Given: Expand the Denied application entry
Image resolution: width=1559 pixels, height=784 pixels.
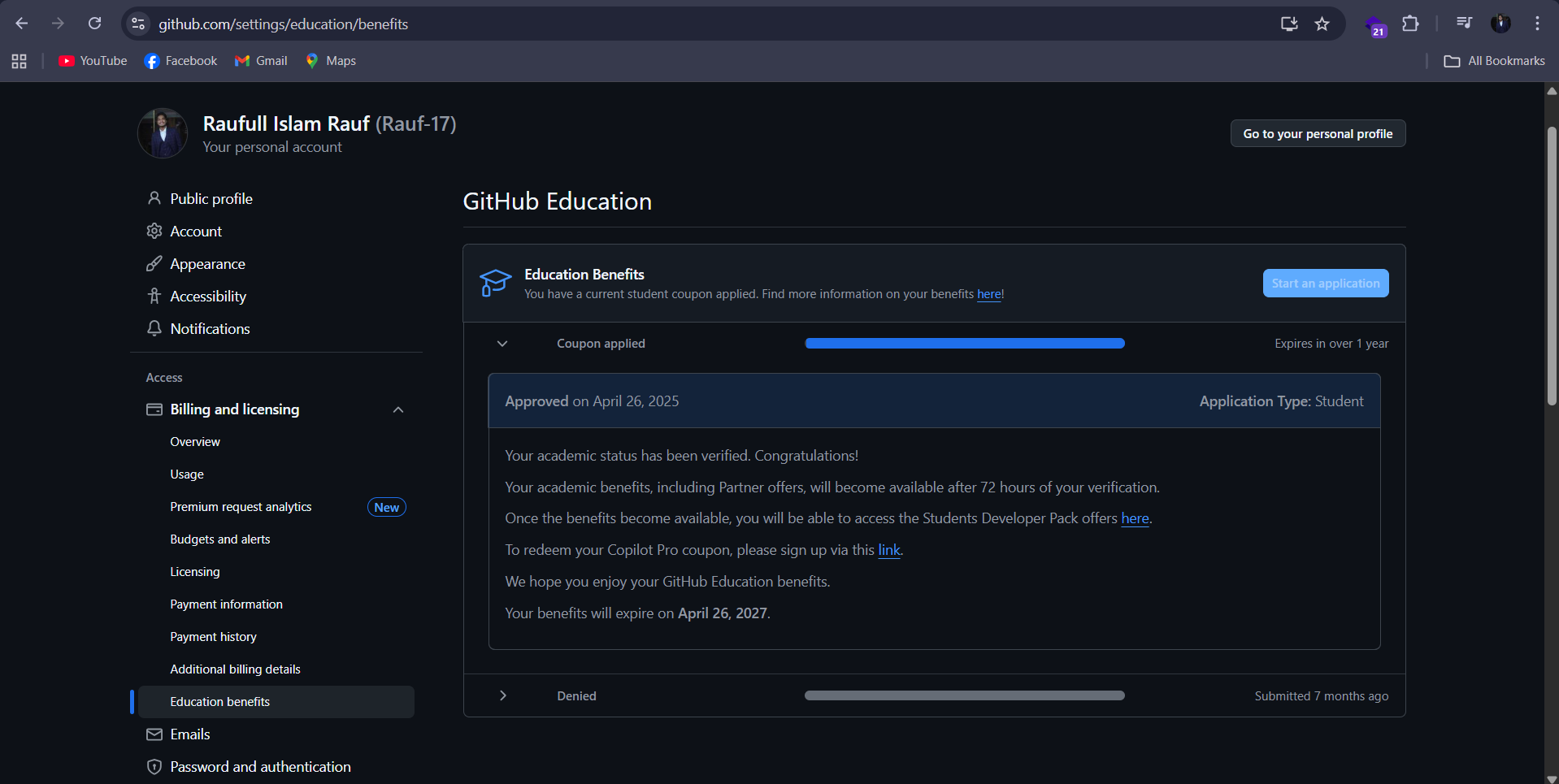Looking at the screenshot, I should [x=502, y=695].
